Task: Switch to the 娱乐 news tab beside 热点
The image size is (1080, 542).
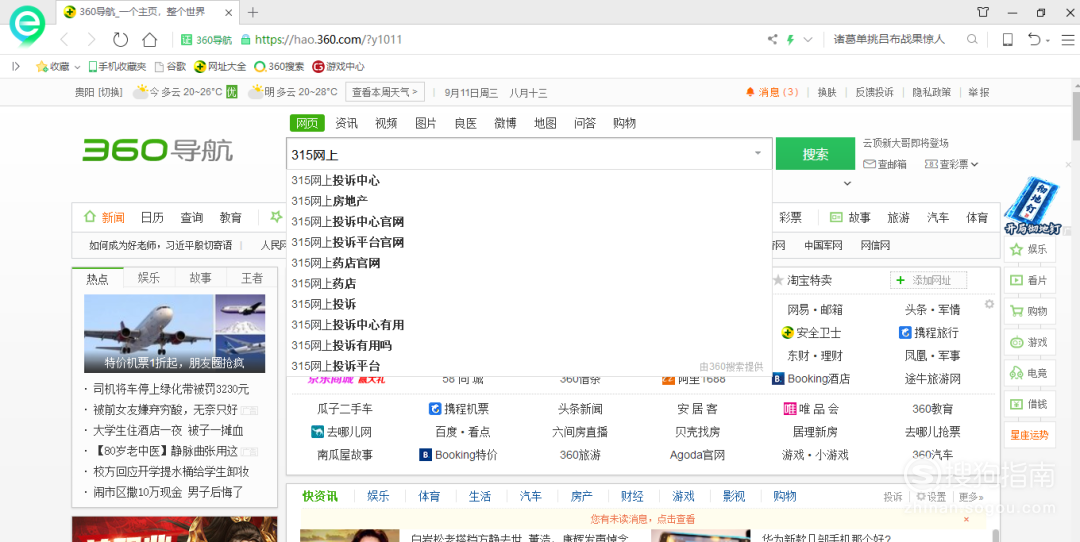Action: click(x=149, y=278)
